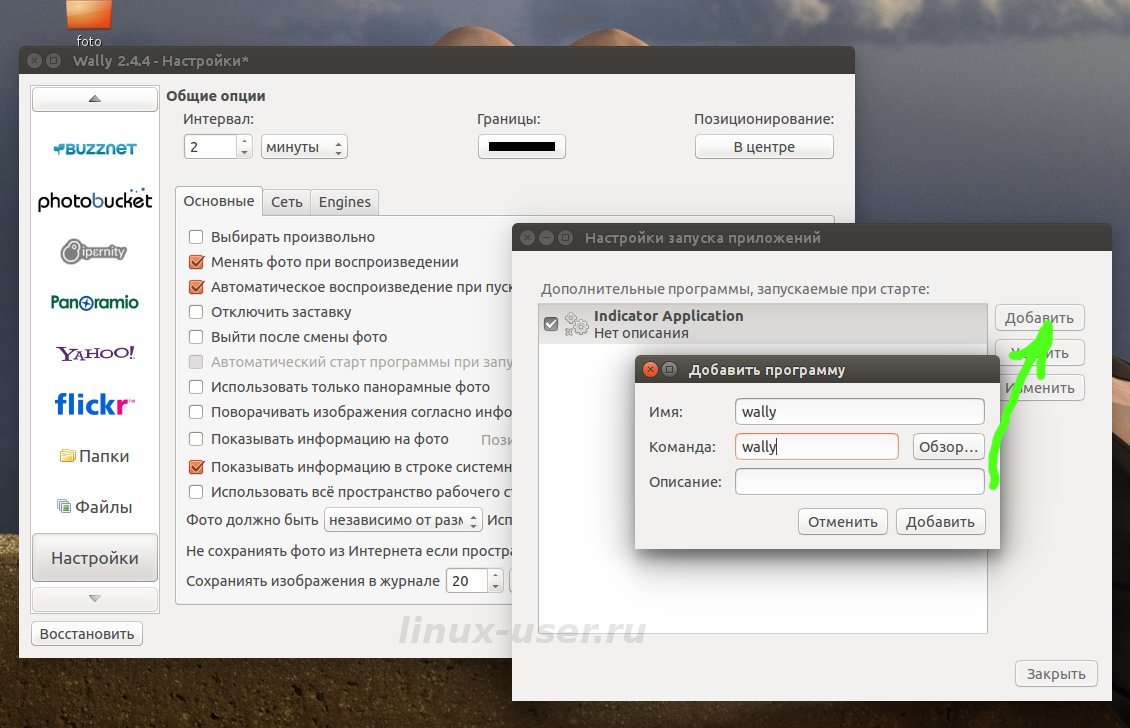Enable Выйти после смены фото

[196, 337]
